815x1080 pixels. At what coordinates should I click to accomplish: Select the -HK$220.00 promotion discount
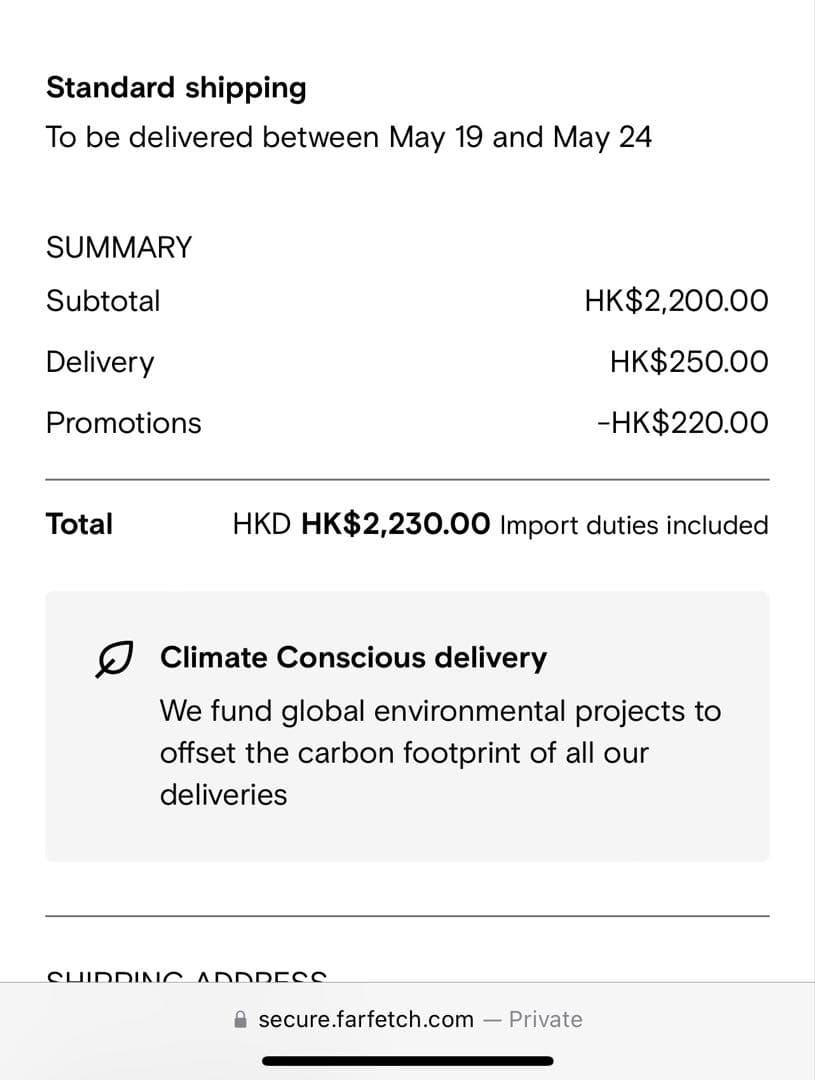(x=683, y=423)
